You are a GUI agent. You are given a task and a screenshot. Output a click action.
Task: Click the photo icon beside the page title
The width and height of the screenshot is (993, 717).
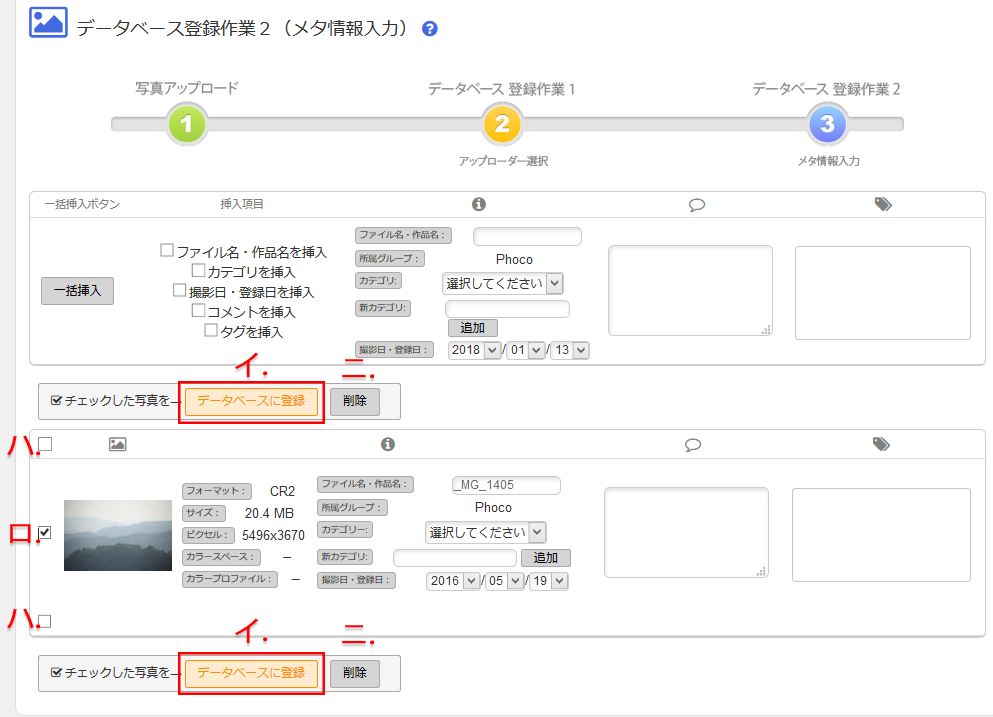click(x=48, y=23)
